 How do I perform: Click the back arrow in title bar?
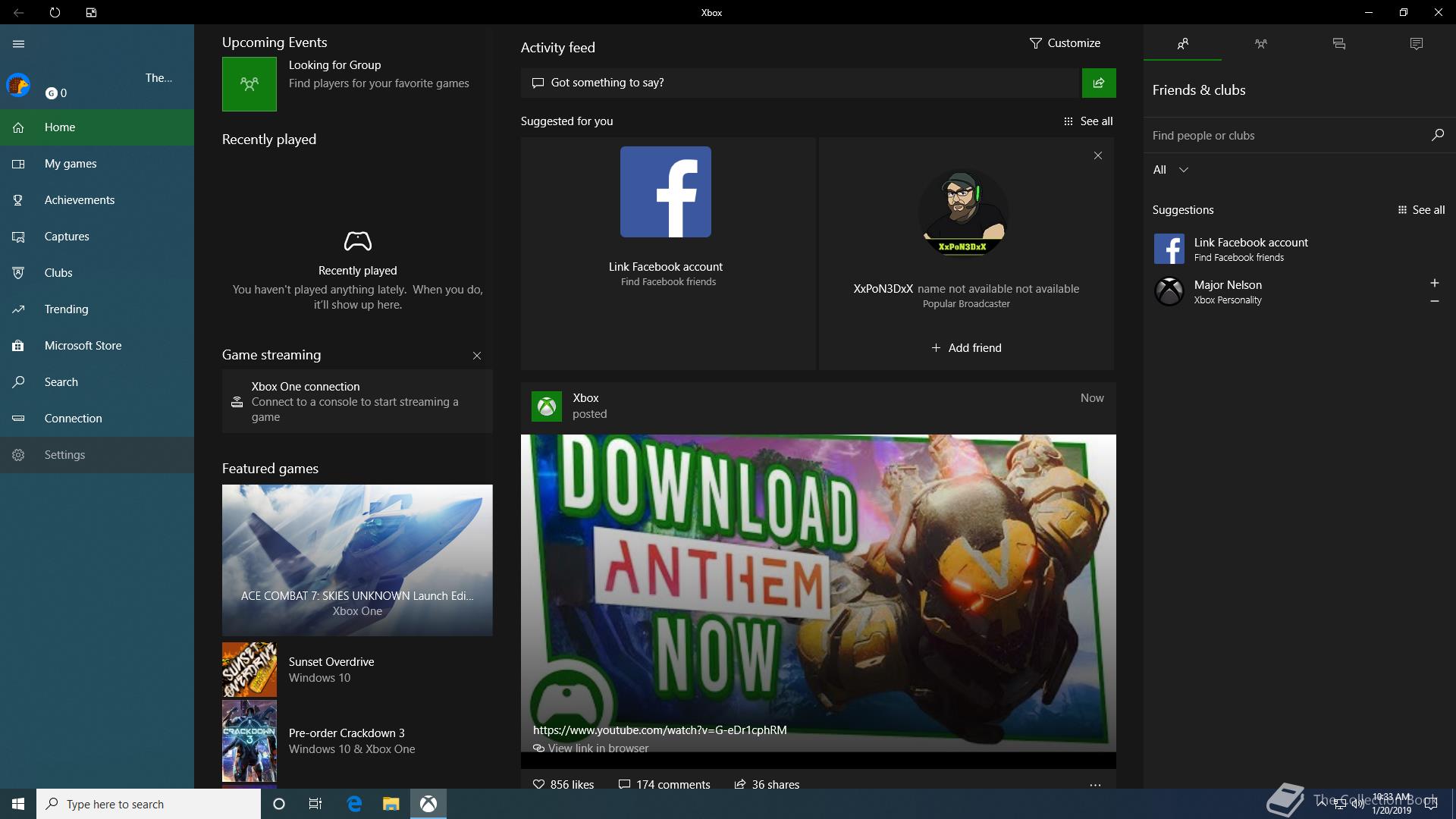pos(18,12)
